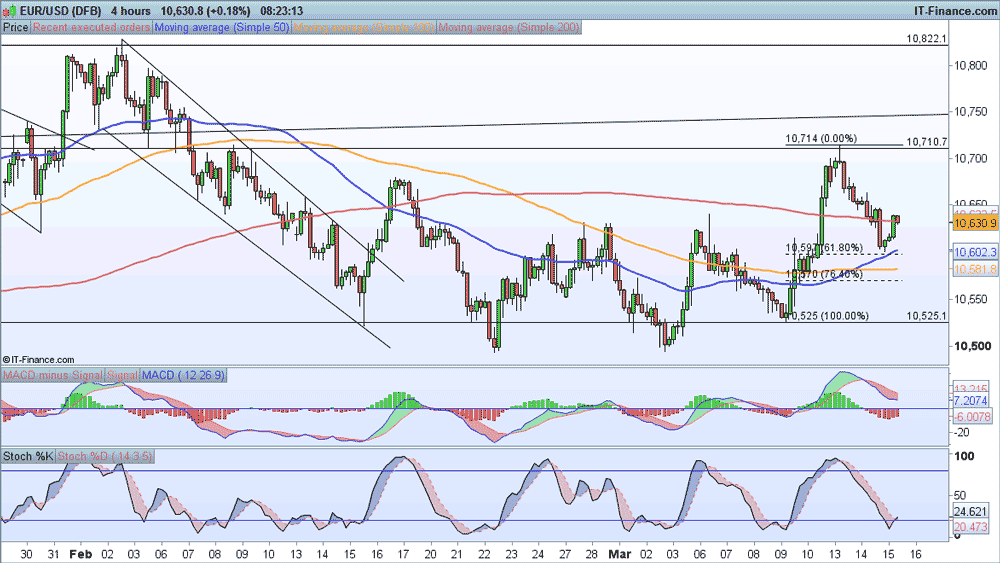Viewport: 1000px width, 563px height.
Task: Click the blue 10,602.3 moving average tag
Action: [x=974, y=252]
